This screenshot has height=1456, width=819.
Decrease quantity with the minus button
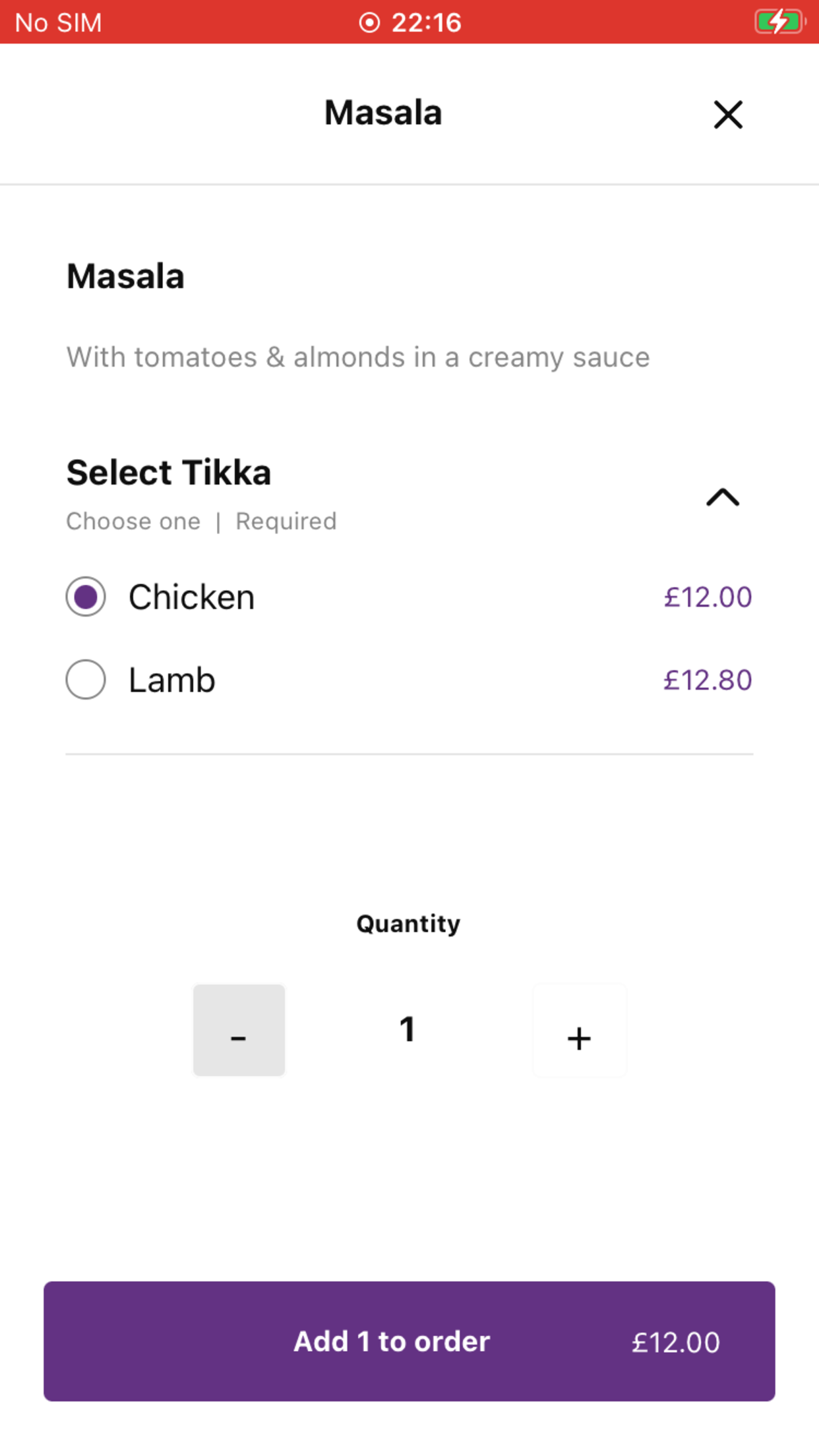tap(239, 1030)
